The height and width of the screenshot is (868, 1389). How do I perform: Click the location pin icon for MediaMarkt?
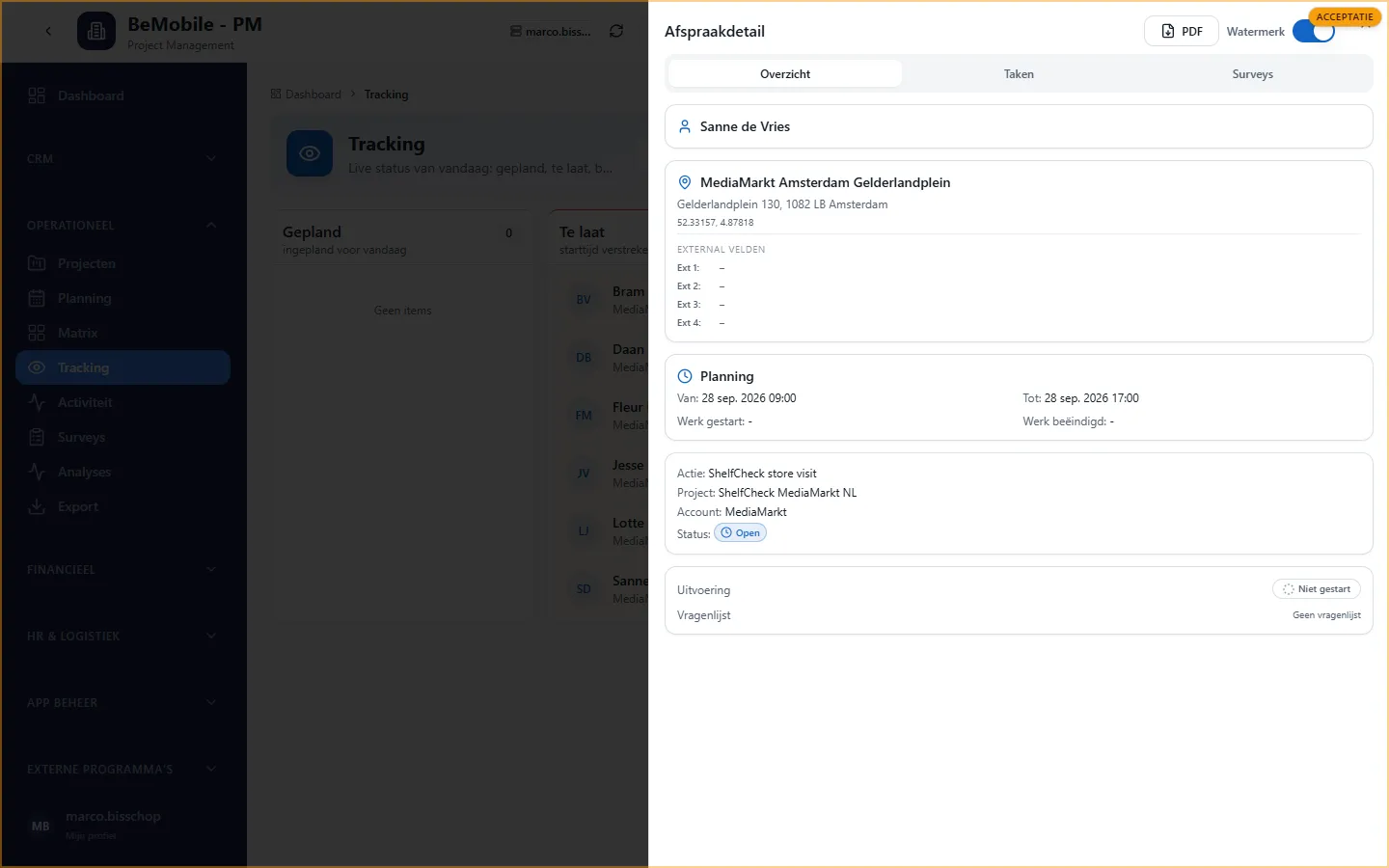(685, 182)
